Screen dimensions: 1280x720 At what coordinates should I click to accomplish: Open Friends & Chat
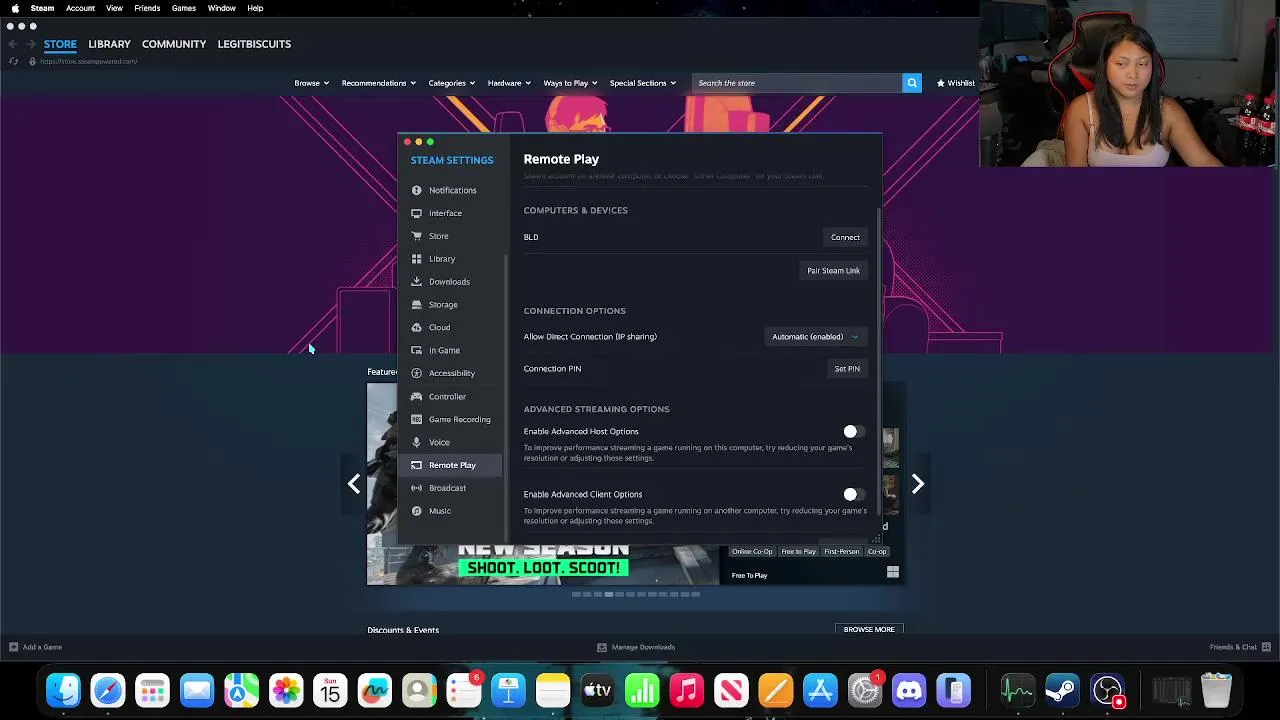1239,647
